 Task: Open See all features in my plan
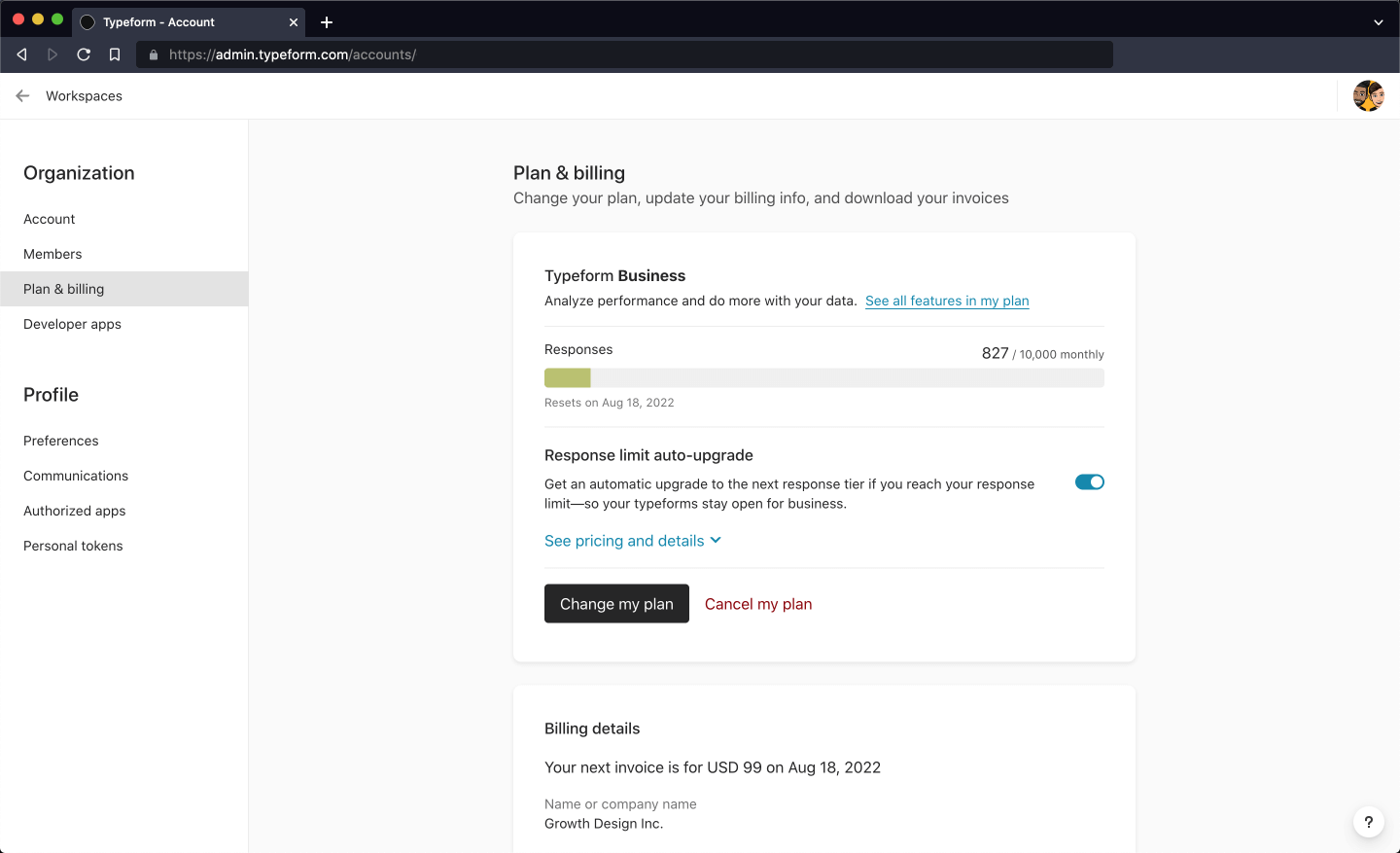pos(947,301)
